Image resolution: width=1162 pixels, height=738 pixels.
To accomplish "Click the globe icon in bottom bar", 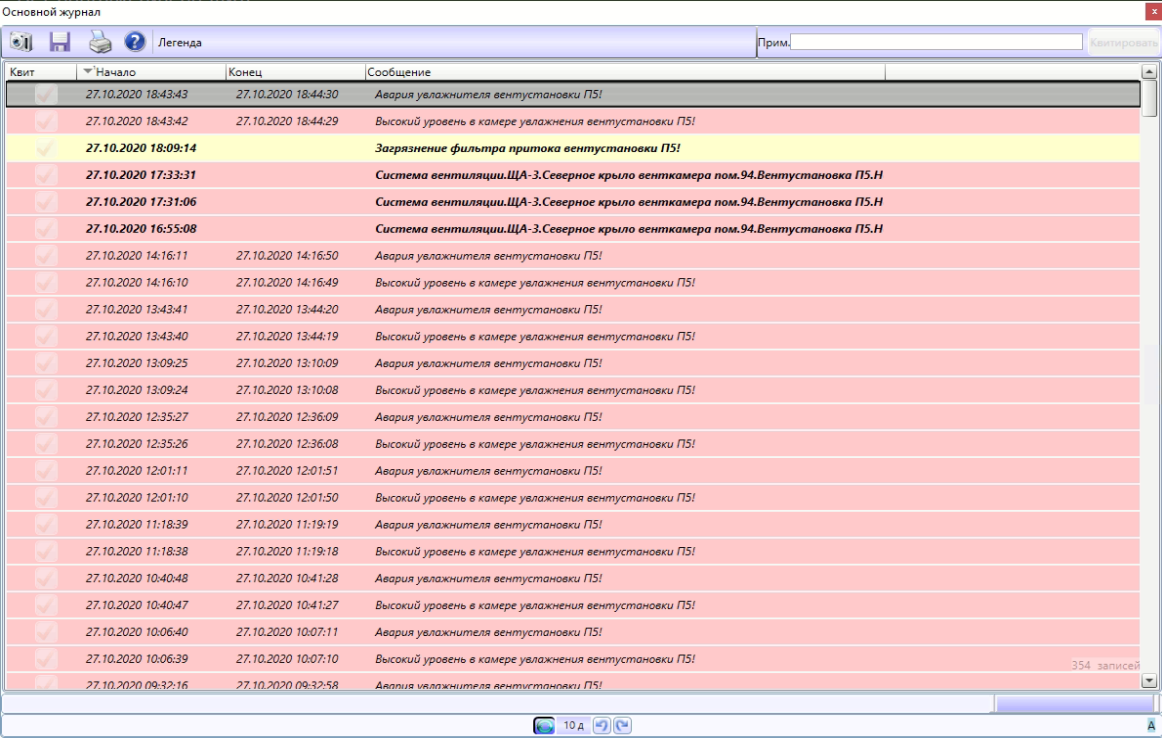I will click(544, 726).
